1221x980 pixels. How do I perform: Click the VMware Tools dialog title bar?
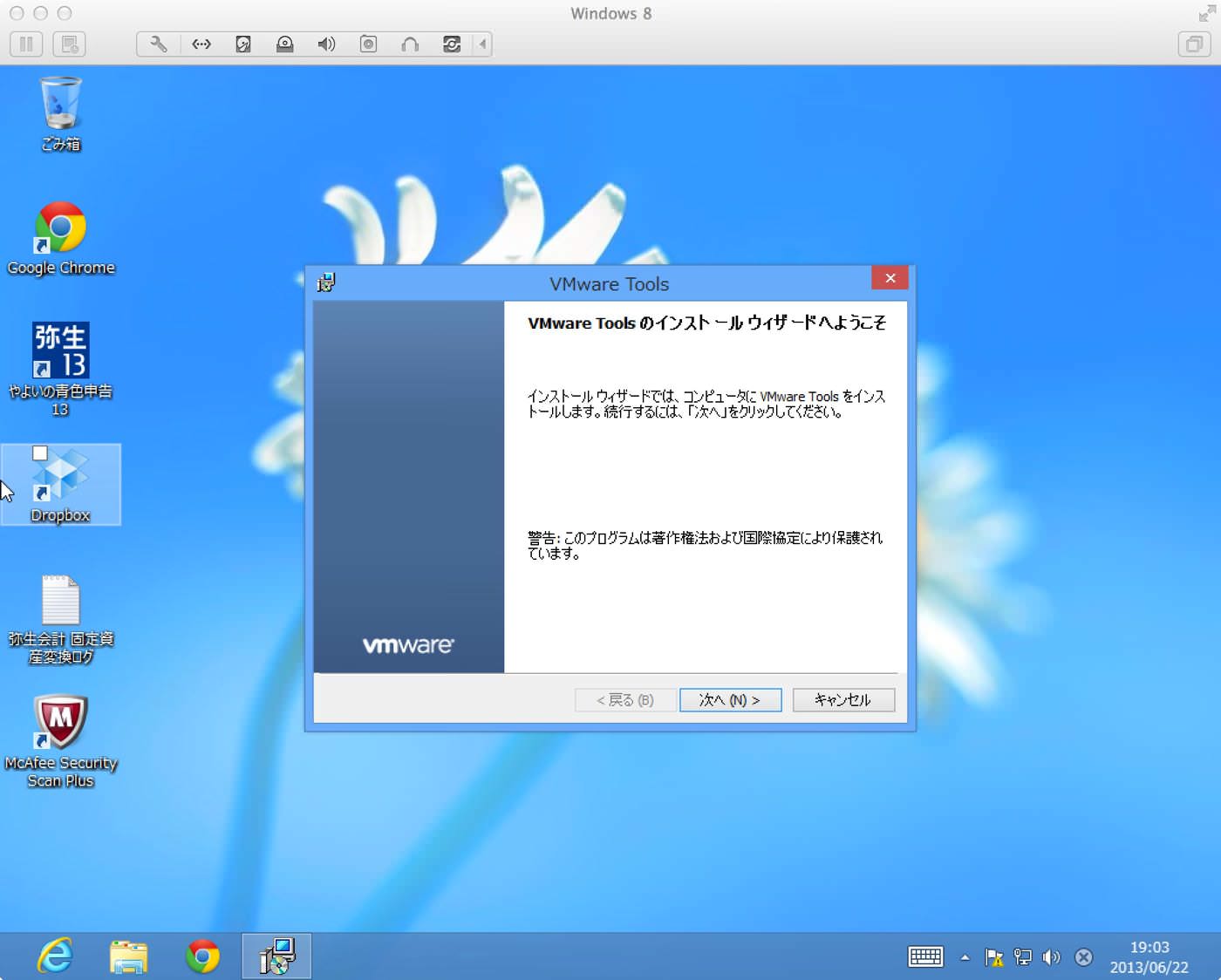point(609,283)
